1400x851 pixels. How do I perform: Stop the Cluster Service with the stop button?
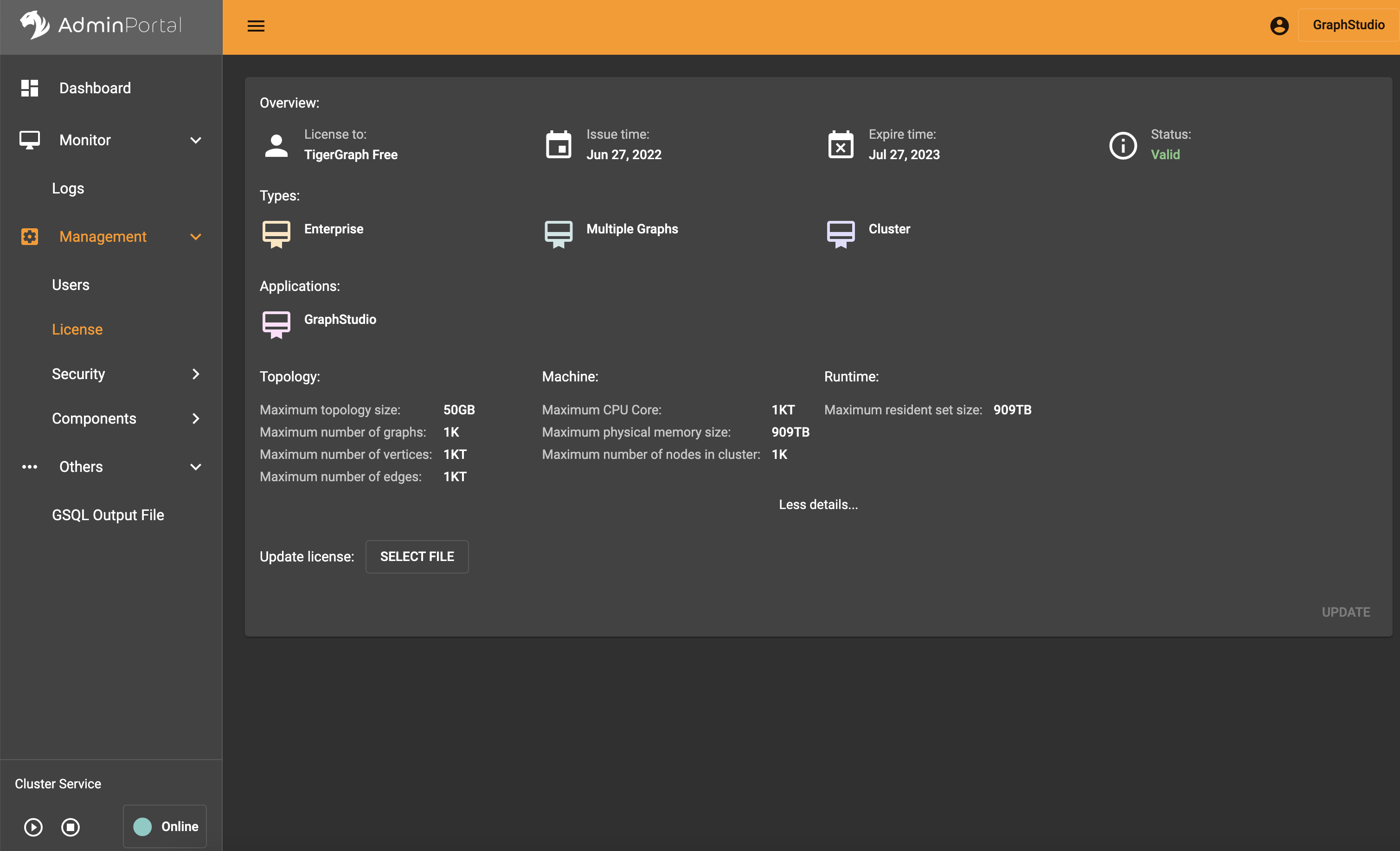pyautogui.click(x=71, y=827)
